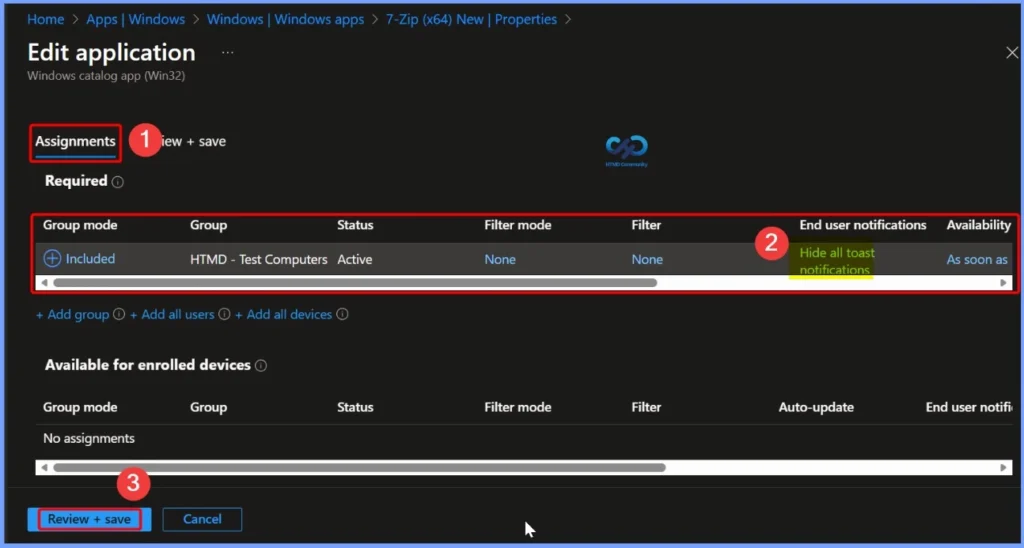
Task: Click + Add group link
Action: coord(72,314)
